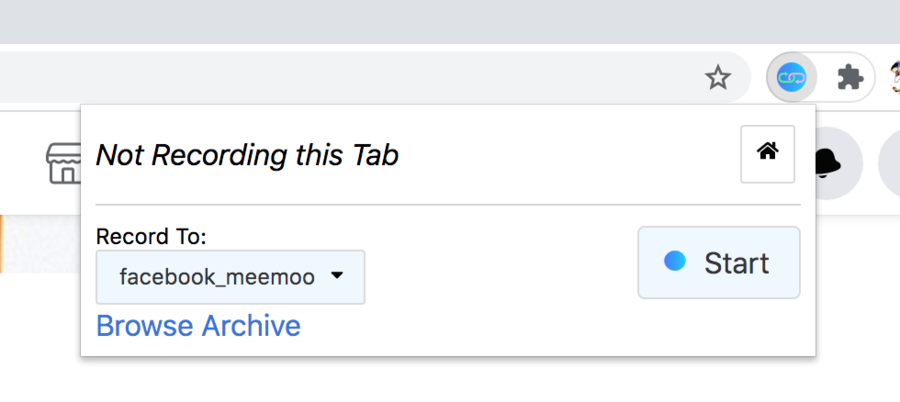900x402 pixels.
Task: Expand the Record To collection dropdown
Action: (x=230, y=277)
